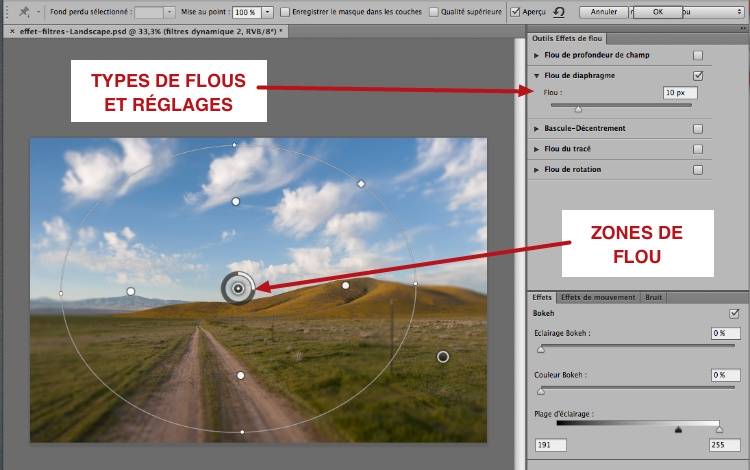Click the bottom feather handle on the road
Viewport: 750px width, 470px height.
[x=241, y=375]
